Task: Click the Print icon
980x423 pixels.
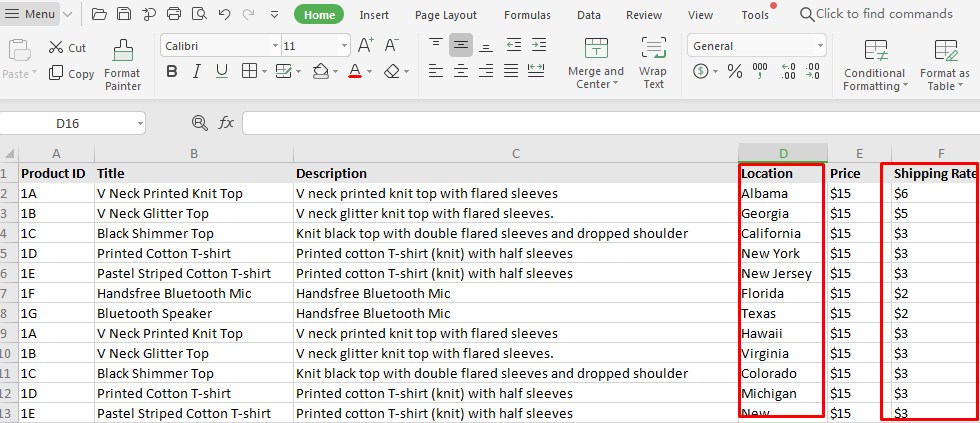Action: click(x=174, y=14)
